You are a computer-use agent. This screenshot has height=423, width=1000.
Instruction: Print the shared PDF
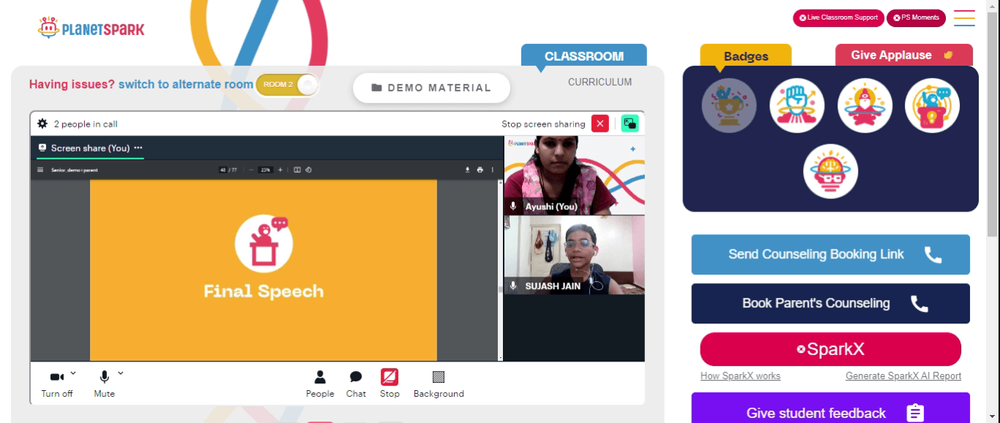[x=480, y=170]
